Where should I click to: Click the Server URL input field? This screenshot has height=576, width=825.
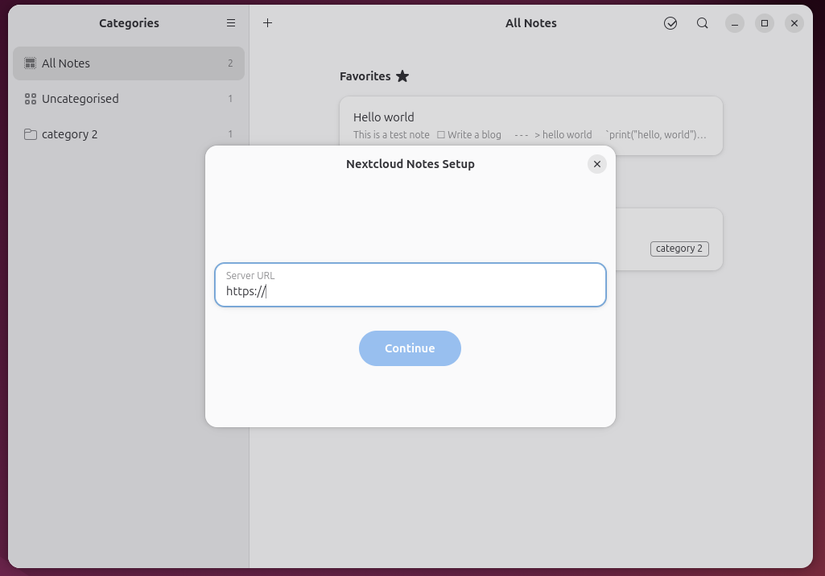point(410,285)
